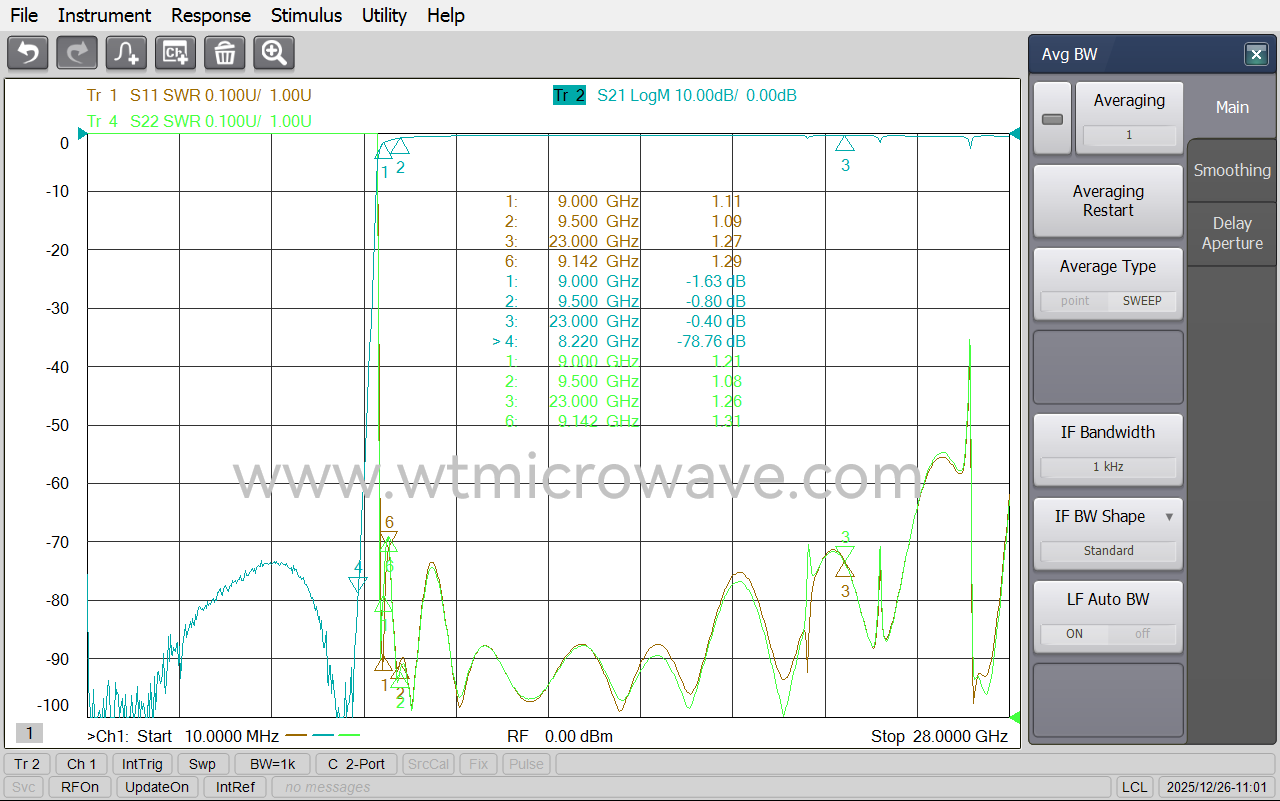
Task: Add a new channel toolbar icon
Action: (175, 53)
